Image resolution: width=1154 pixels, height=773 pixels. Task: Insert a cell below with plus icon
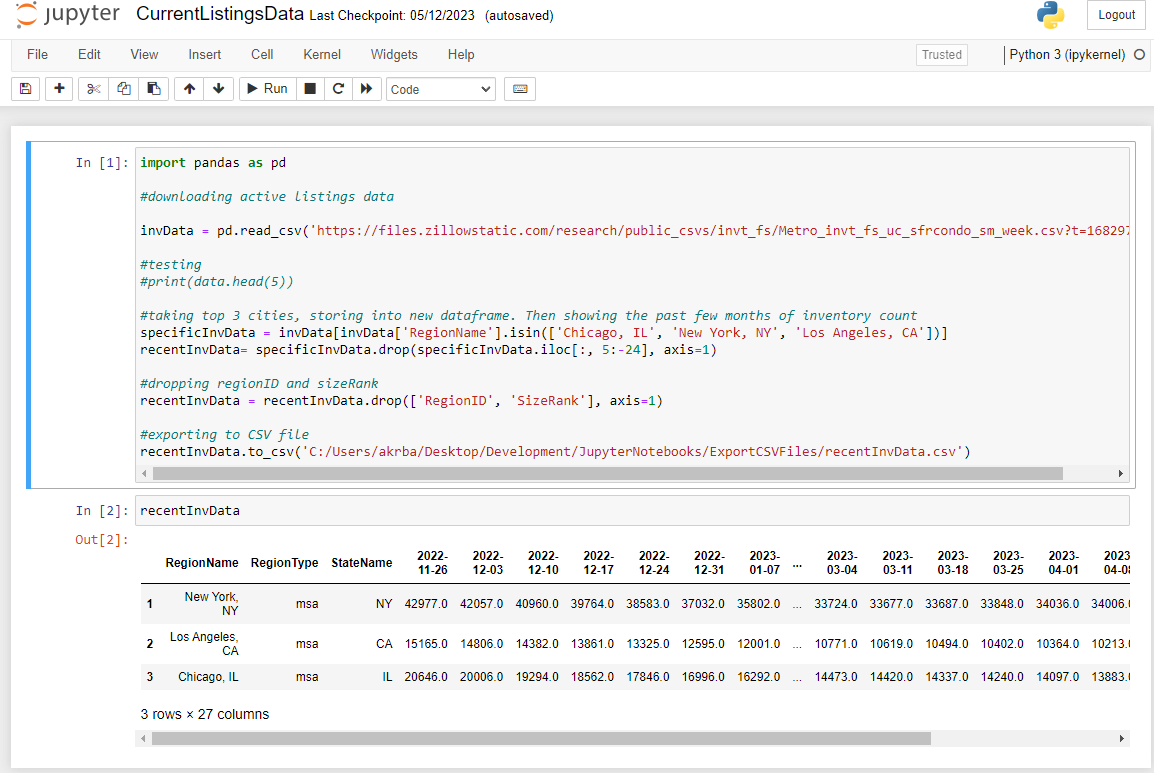[60, 89]
